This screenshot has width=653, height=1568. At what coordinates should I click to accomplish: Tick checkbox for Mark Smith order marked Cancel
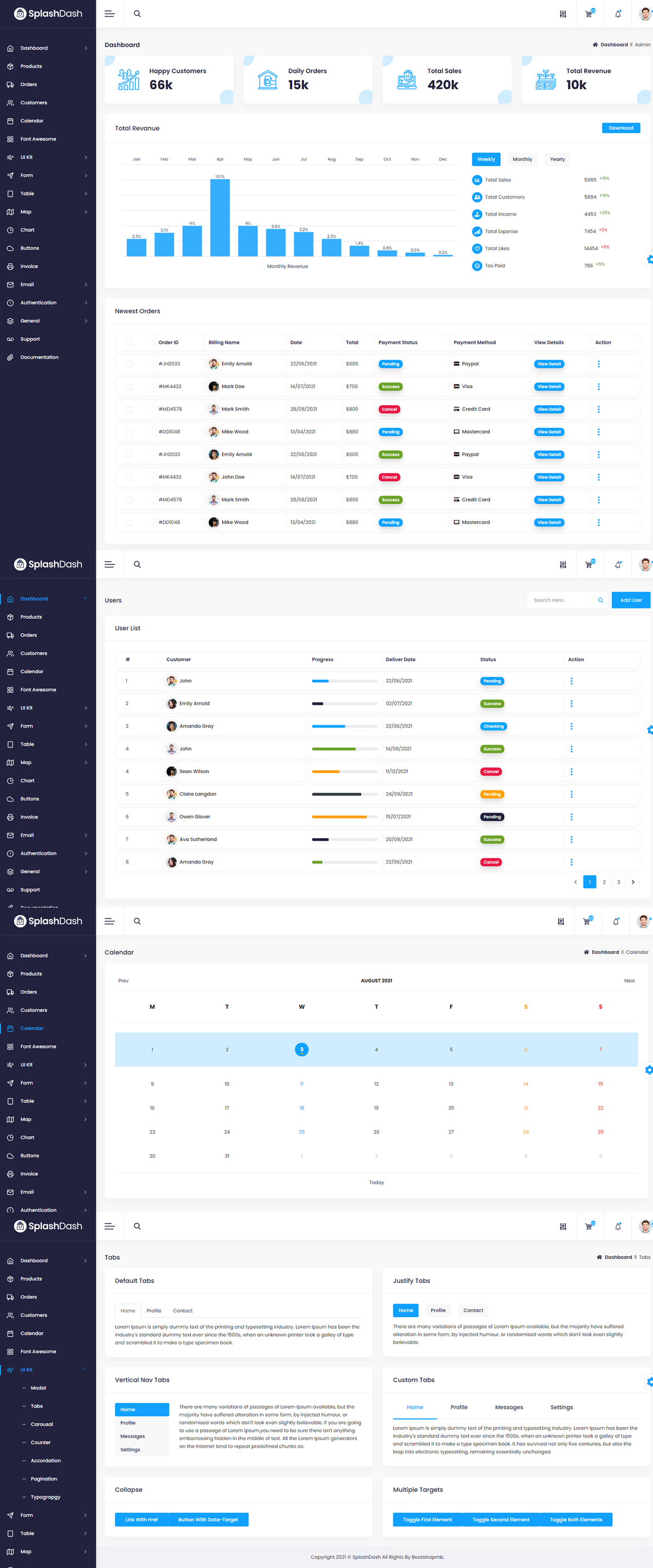128,409
